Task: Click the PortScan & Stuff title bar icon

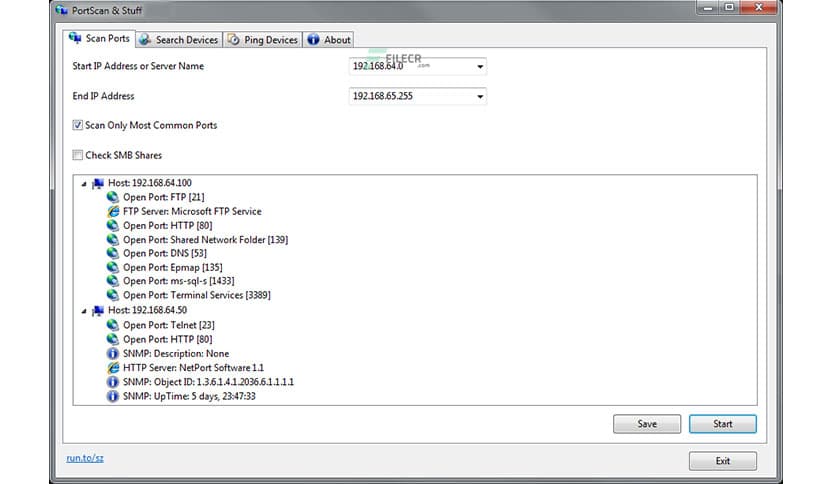Action: point(62,10)
